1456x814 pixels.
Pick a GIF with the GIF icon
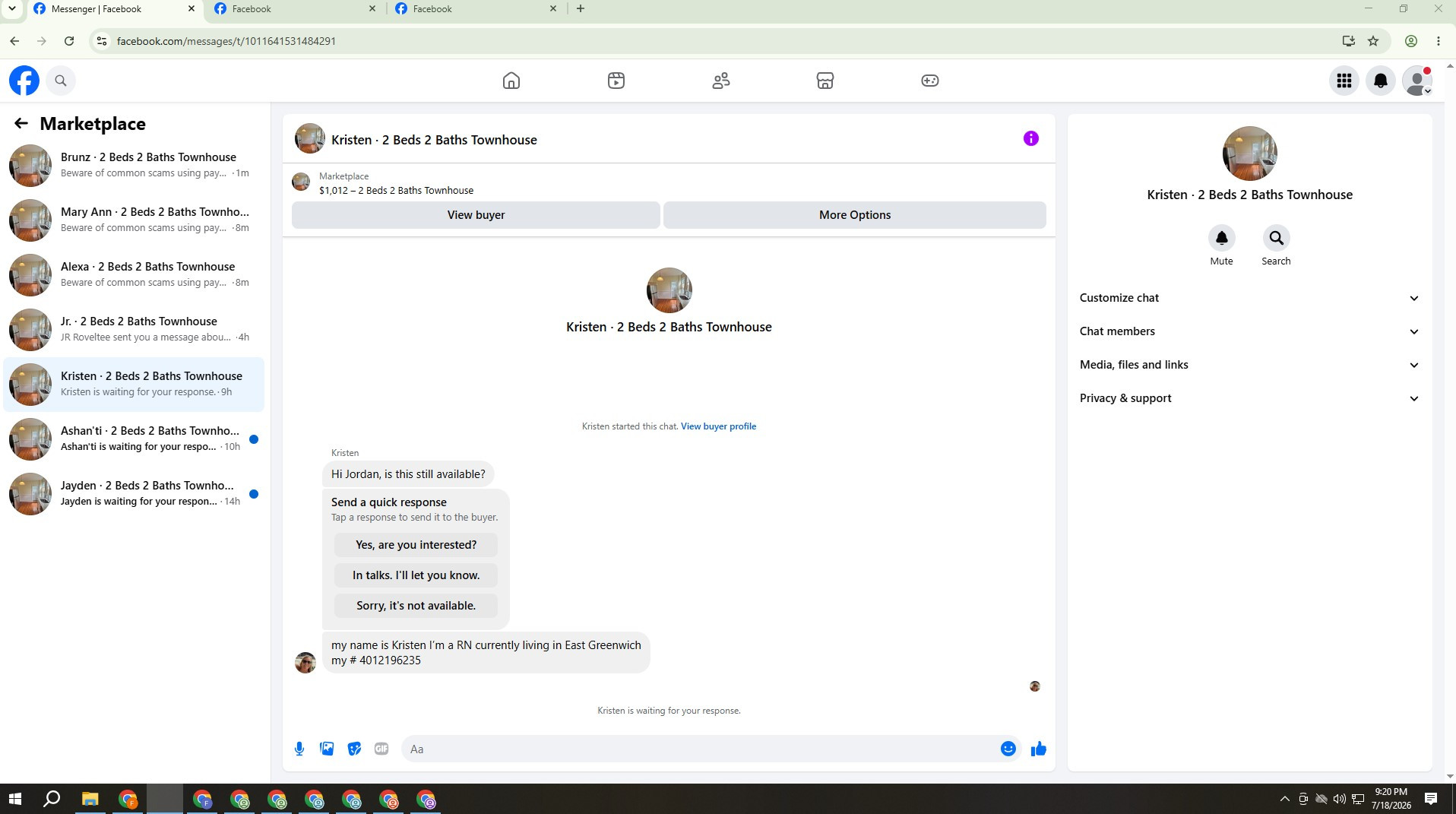tap(381, 749)
